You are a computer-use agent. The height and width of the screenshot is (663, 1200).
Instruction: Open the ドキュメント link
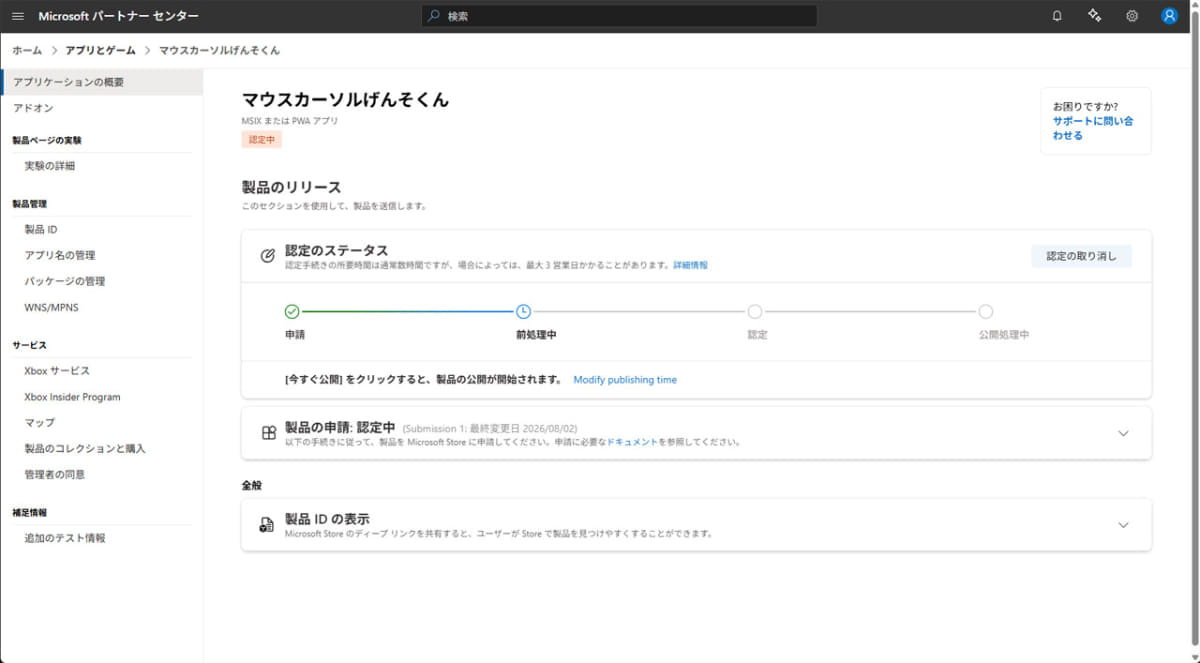(x=632, y=442)
